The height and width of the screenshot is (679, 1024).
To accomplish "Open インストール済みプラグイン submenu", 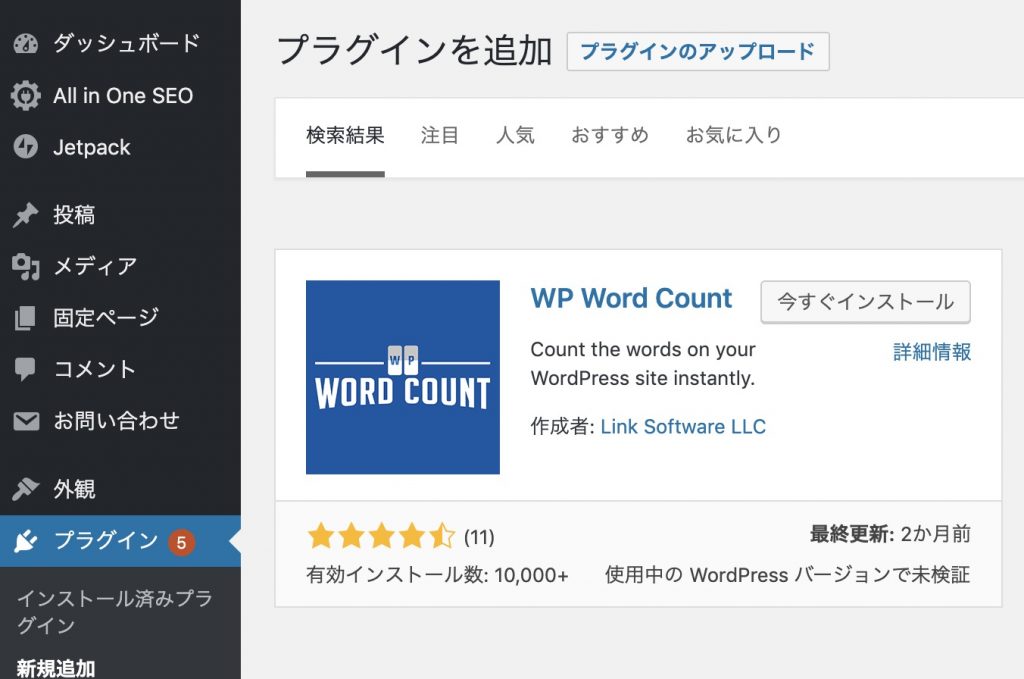I will click(114, 612).
